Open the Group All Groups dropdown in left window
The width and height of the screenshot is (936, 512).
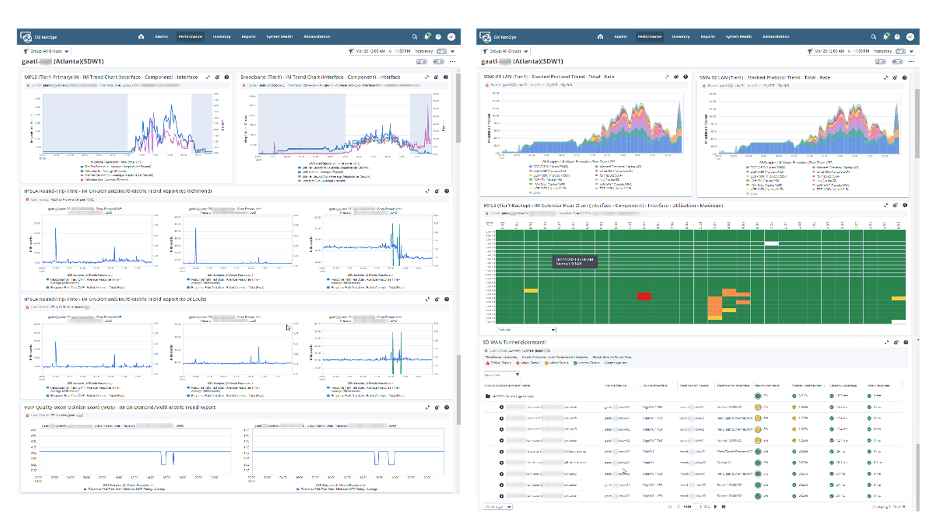tap(43, 49)
